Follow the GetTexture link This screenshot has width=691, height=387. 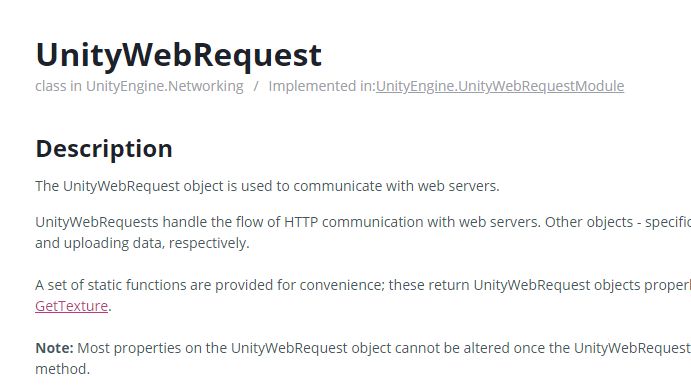(x=71, y=306)
